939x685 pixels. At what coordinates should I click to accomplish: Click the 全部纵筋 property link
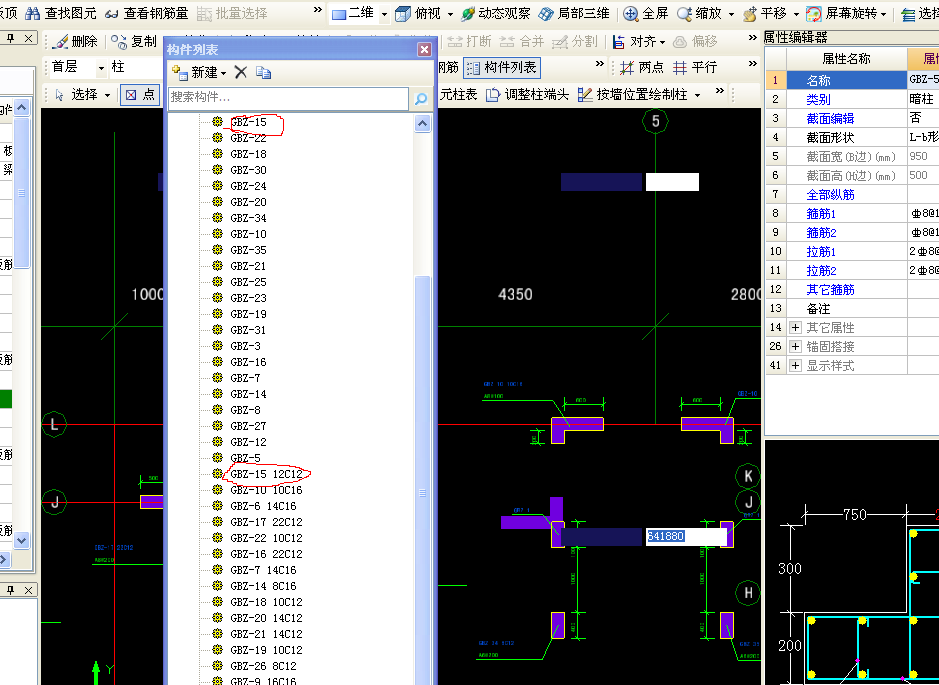pyautogui.click(x=830, y=195)
